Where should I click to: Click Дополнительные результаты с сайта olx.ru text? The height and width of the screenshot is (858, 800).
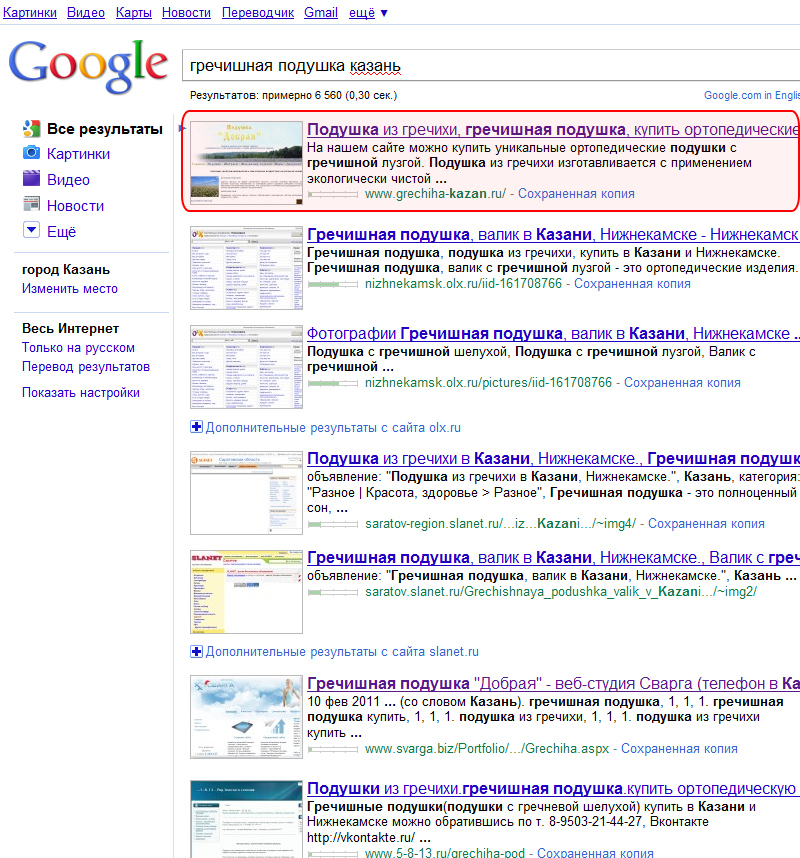333,427
